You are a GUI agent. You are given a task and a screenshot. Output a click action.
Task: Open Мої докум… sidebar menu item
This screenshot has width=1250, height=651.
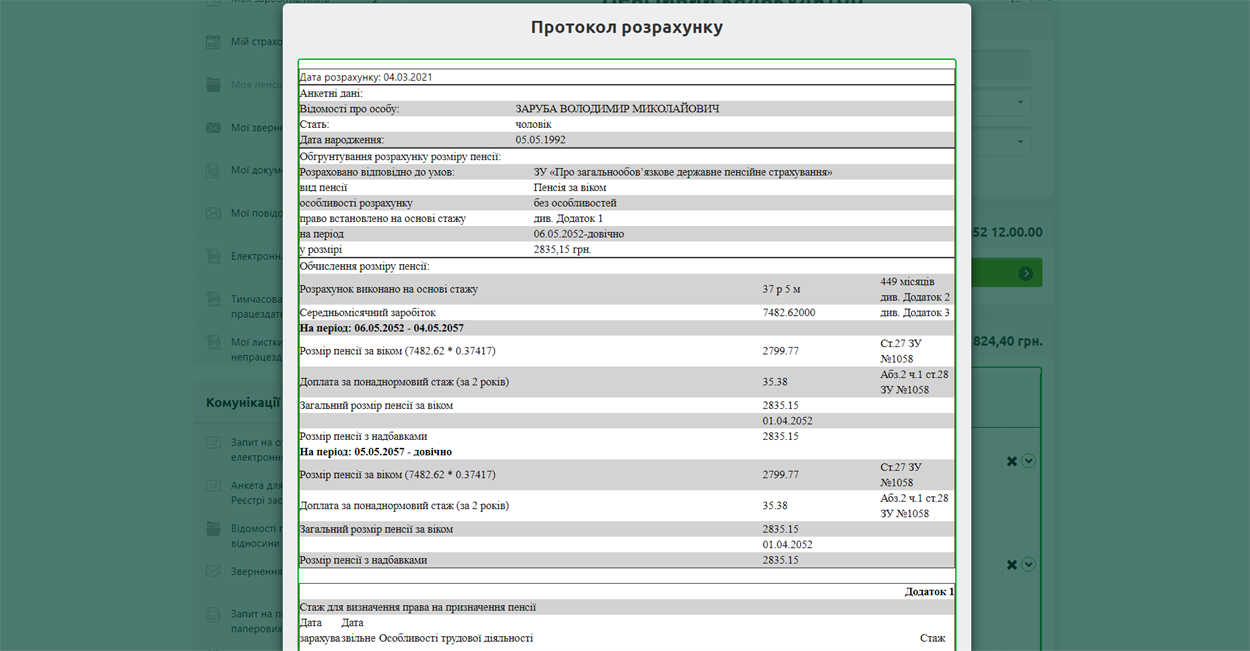coord(256,170)
